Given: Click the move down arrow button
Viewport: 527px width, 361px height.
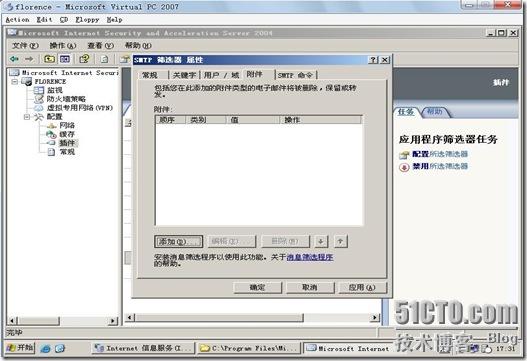Looking at the screenshot, I should (321, 241).
